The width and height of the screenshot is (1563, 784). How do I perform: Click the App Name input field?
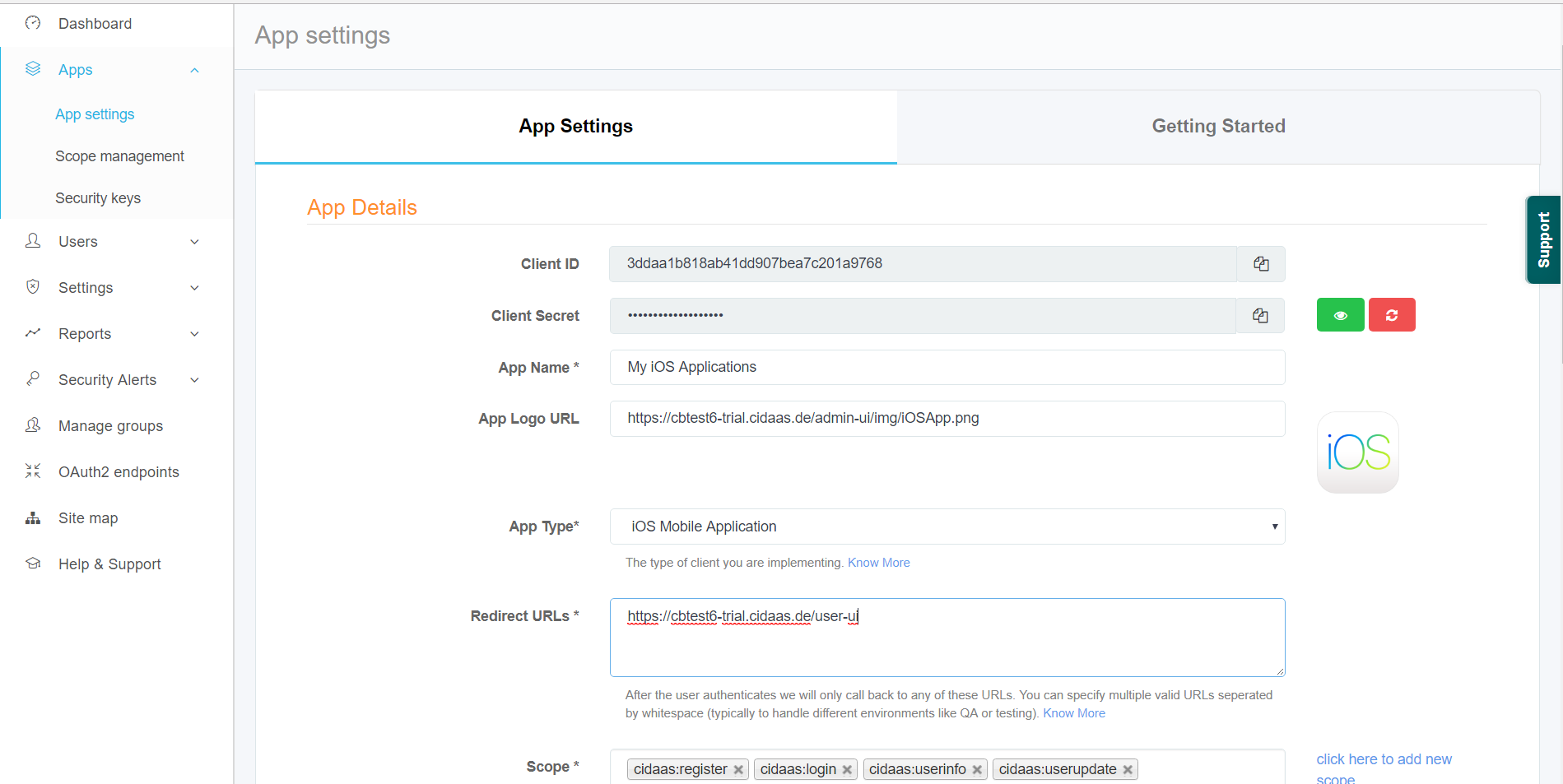(947, 367)
